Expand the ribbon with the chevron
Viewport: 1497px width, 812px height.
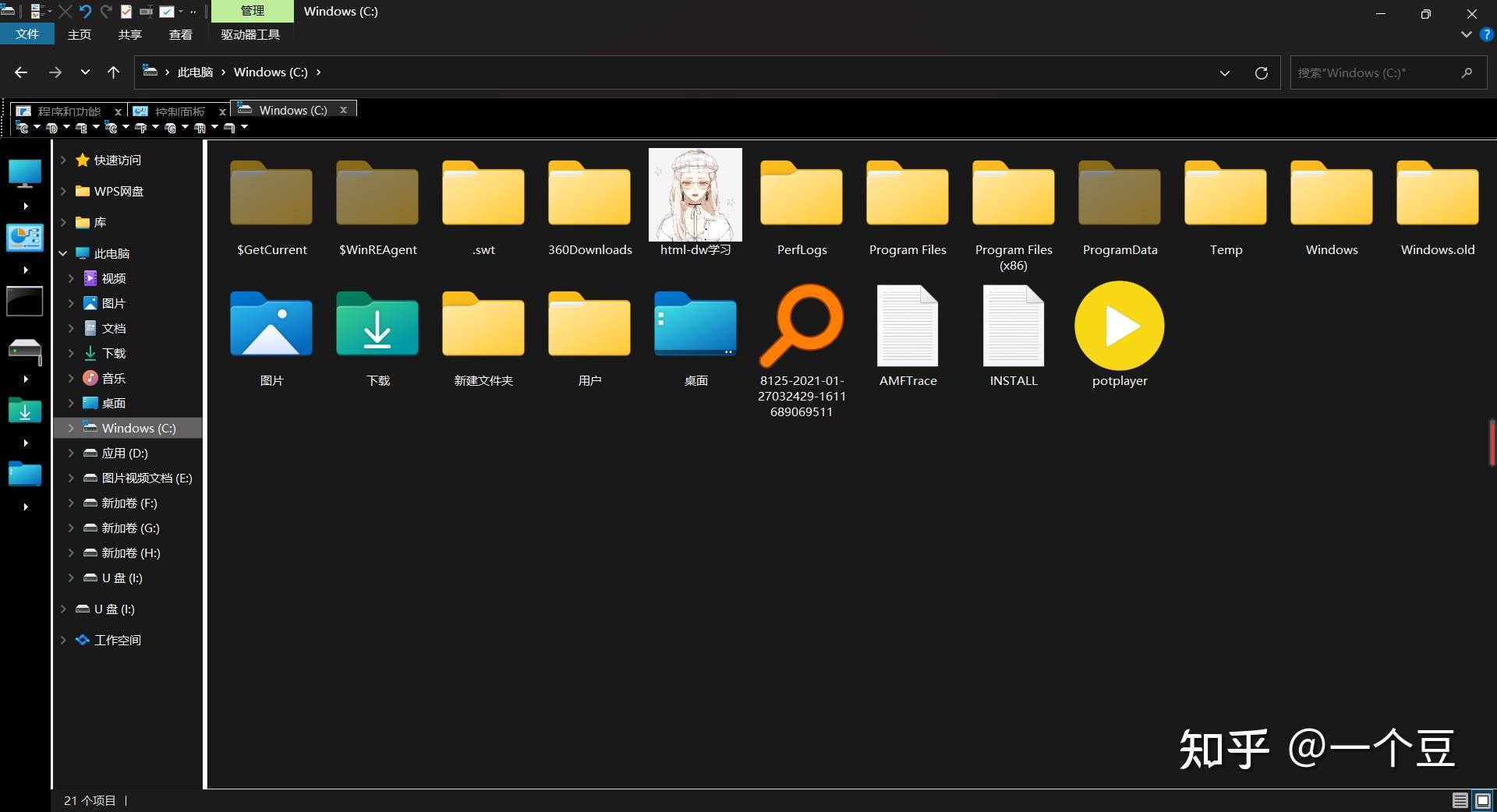pos(1466,34)
